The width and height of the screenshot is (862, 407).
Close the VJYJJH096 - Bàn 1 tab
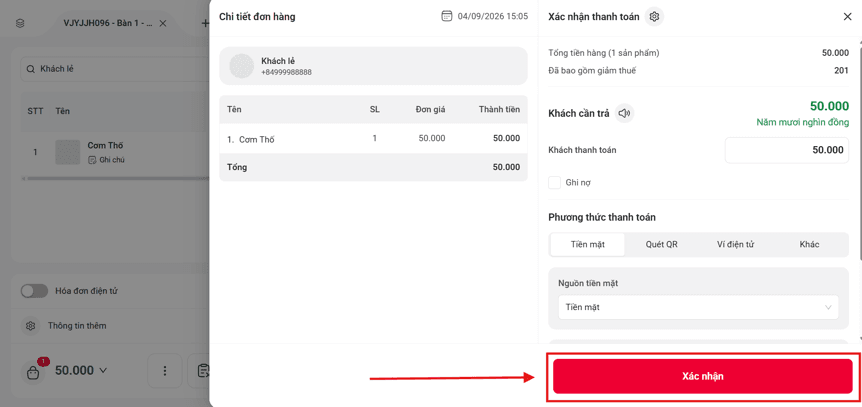163,24
